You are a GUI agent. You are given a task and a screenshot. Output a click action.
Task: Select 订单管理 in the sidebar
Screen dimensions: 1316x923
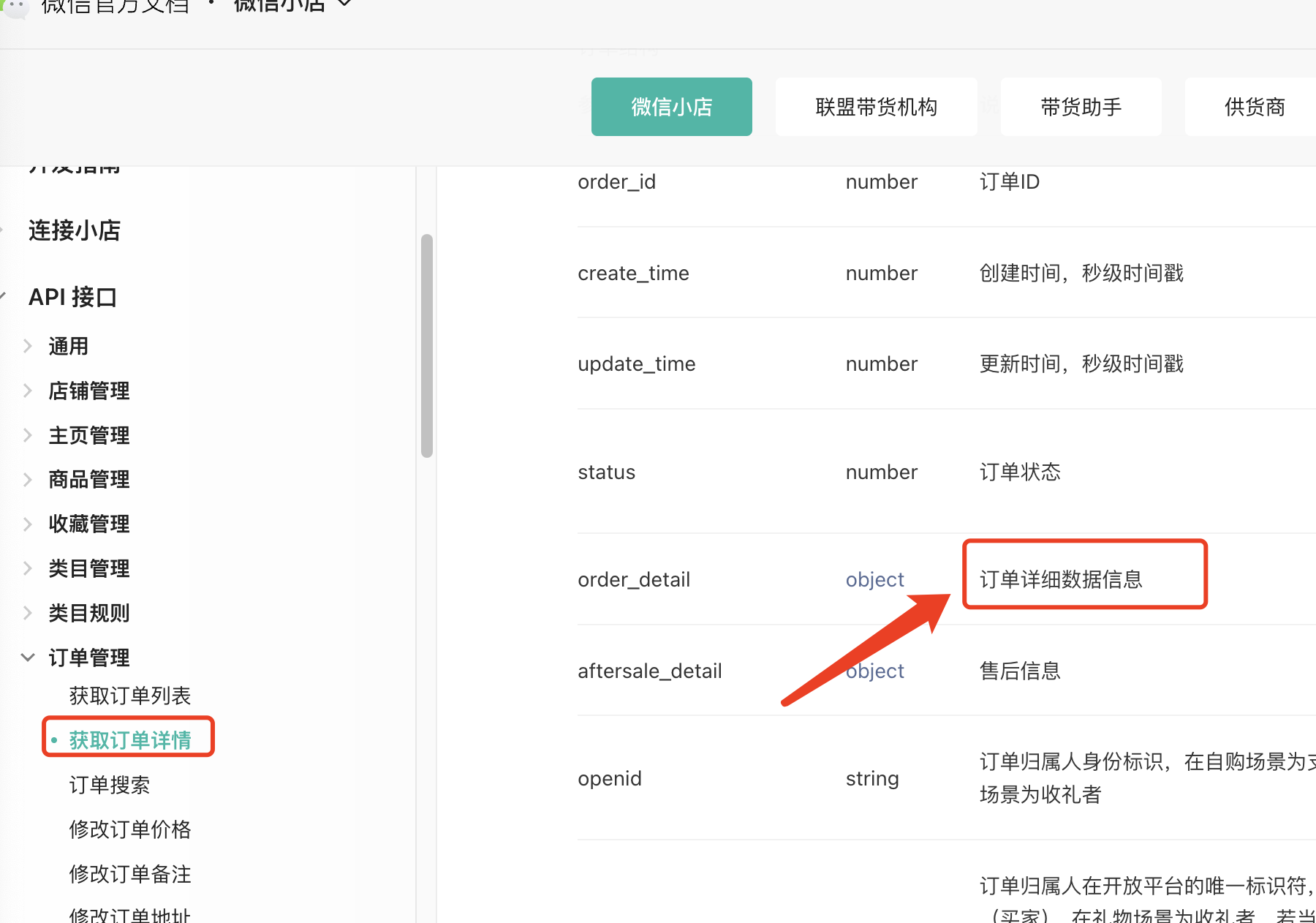(x=89, y=658)
